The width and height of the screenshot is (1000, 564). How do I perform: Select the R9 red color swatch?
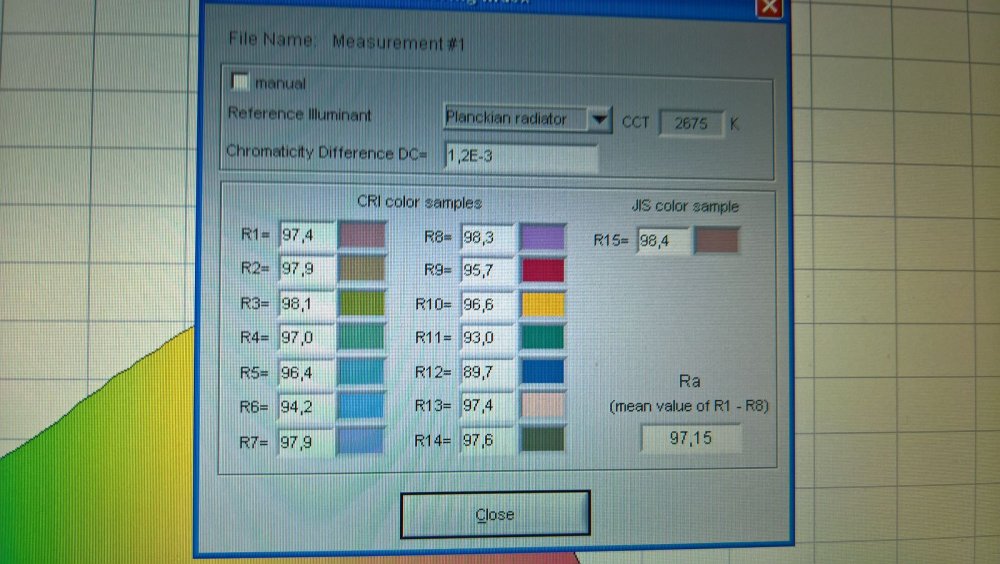(543, 271)
